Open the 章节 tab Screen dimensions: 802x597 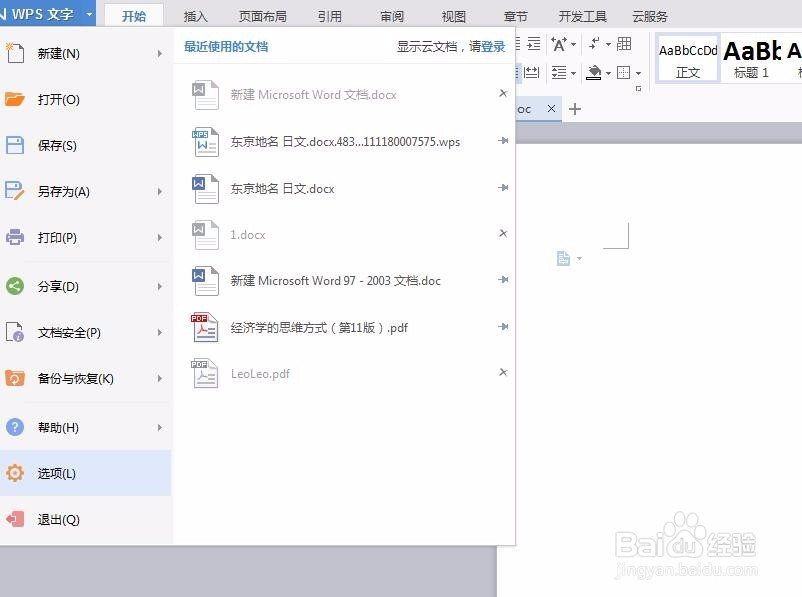(516, 16)
